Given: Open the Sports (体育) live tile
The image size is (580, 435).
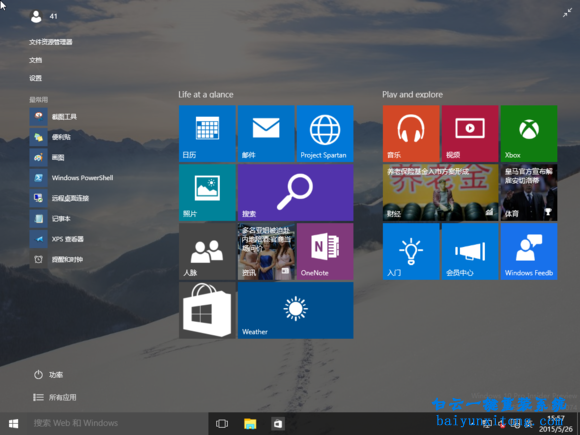Looking at the screenshot, I should coord(529,192).
